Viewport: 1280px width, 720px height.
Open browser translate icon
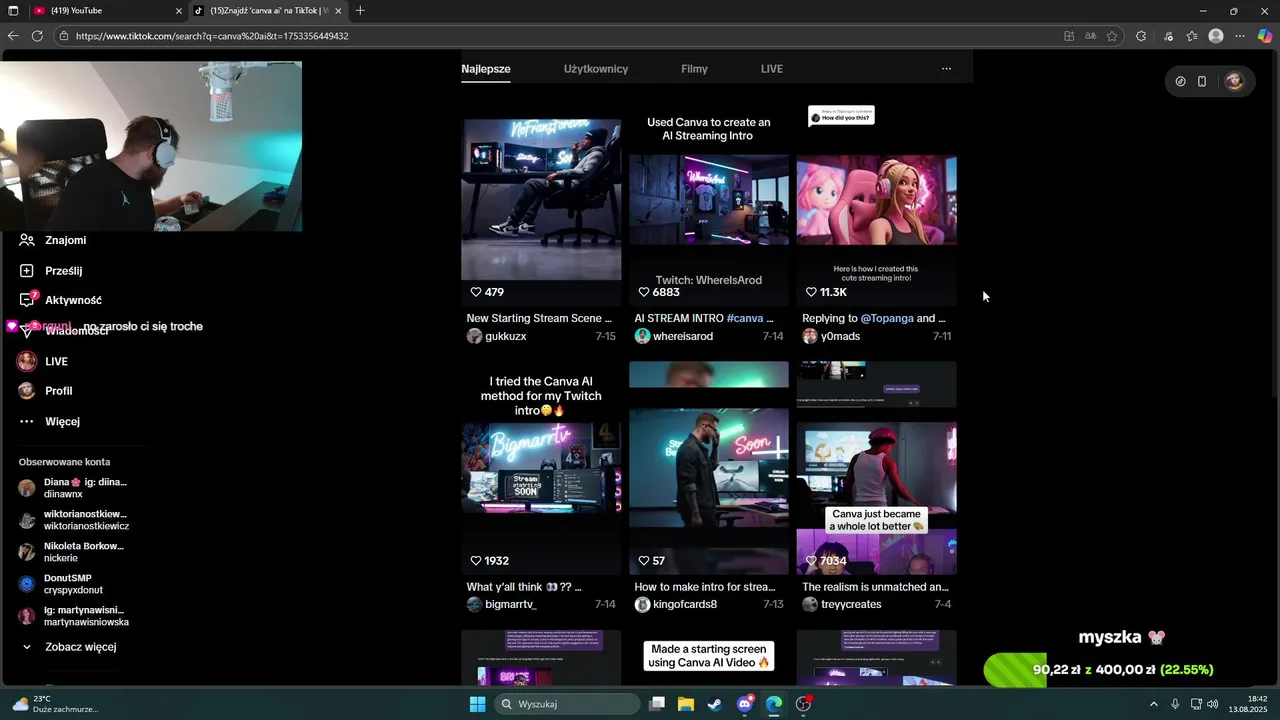coord(1091,36)
